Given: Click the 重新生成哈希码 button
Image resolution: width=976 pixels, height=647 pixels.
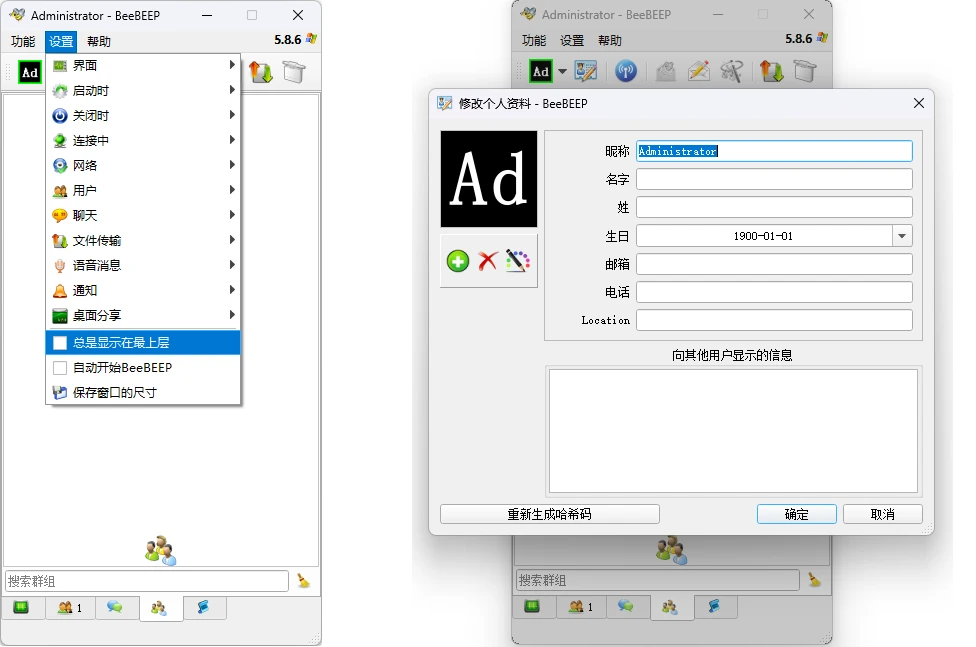Looking at the screenshot, I should [550, 514].
